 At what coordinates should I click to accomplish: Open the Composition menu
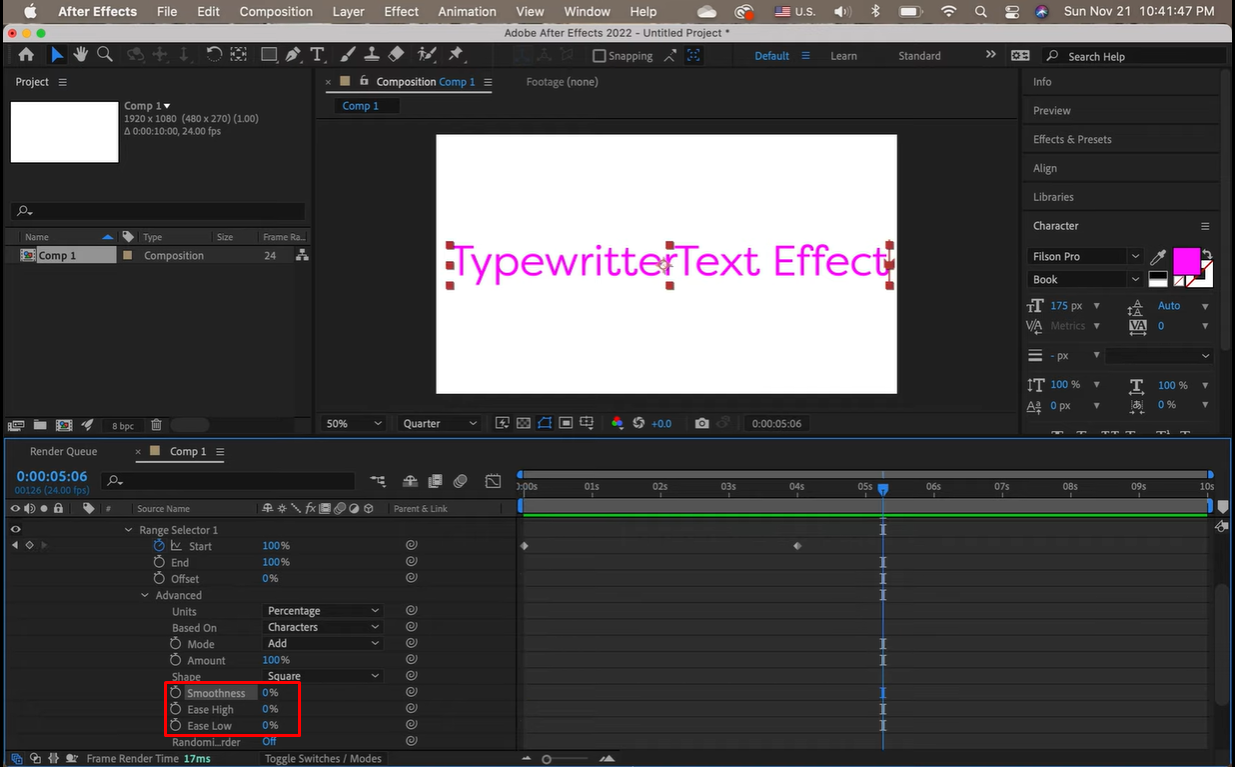[x=276, y=12]
